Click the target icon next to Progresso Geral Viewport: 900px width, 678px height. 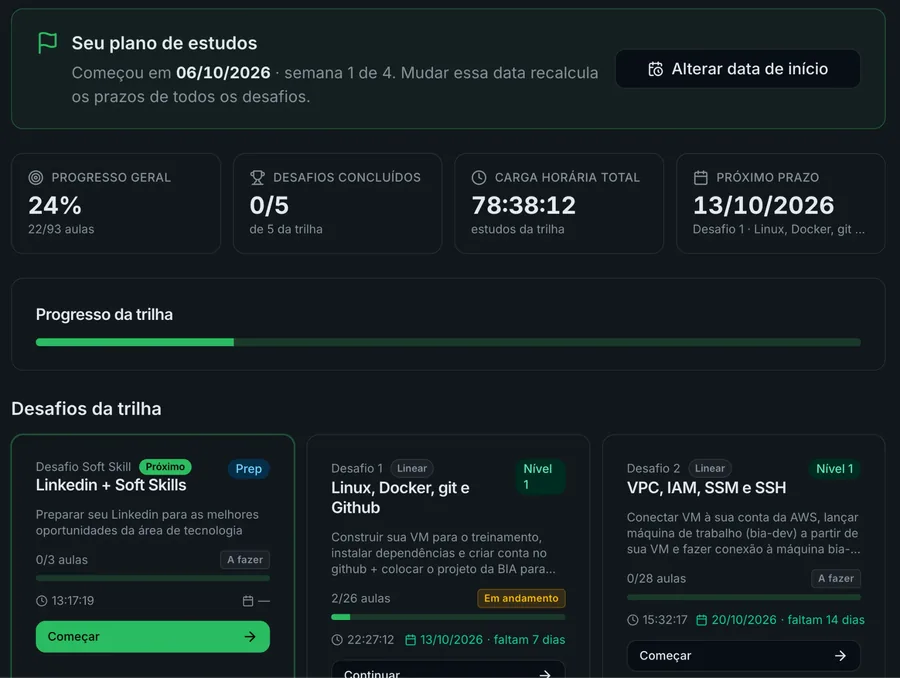(36, 177)
